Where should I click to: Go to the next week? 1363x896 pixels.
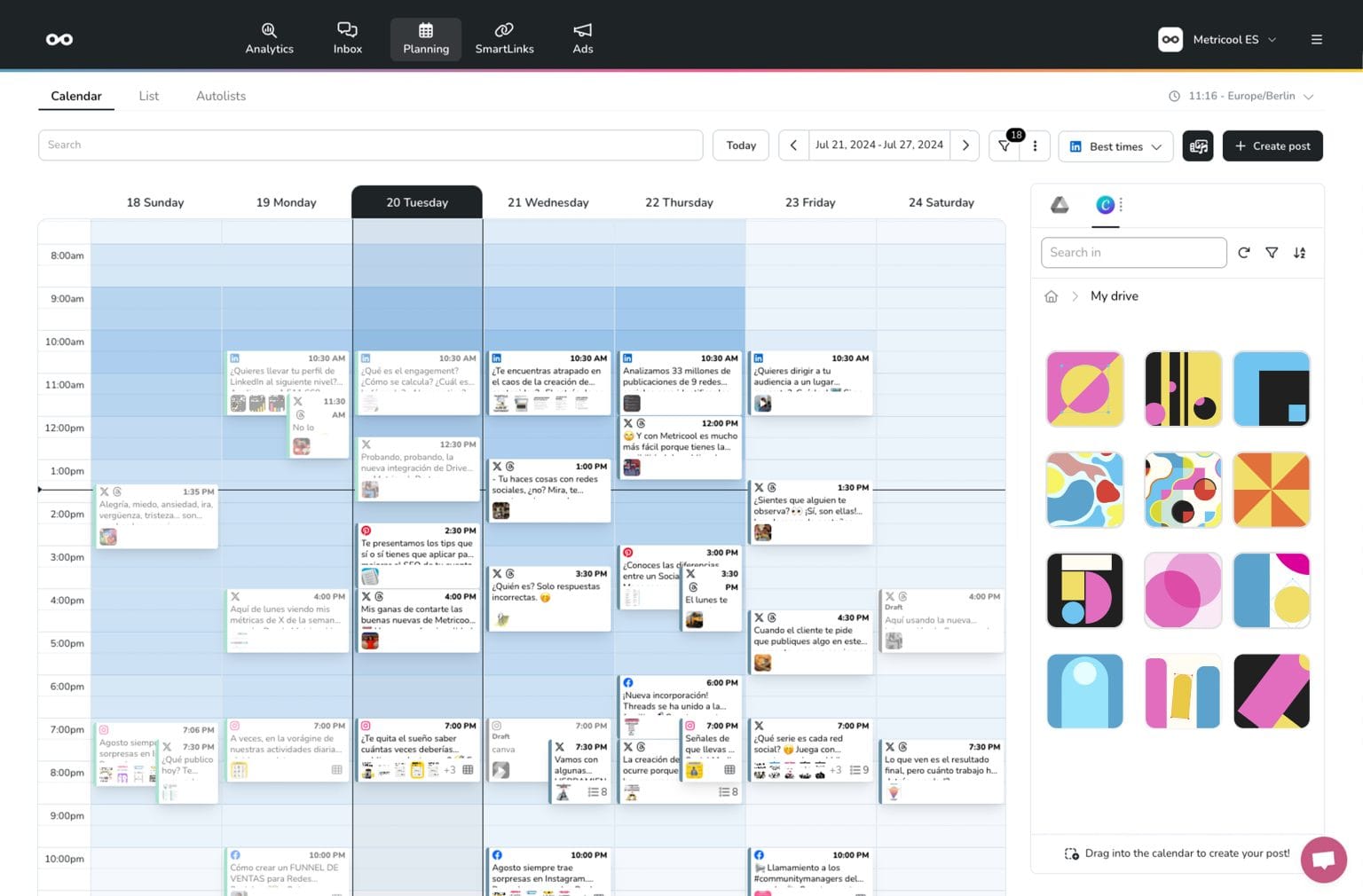tap(965, 145)
